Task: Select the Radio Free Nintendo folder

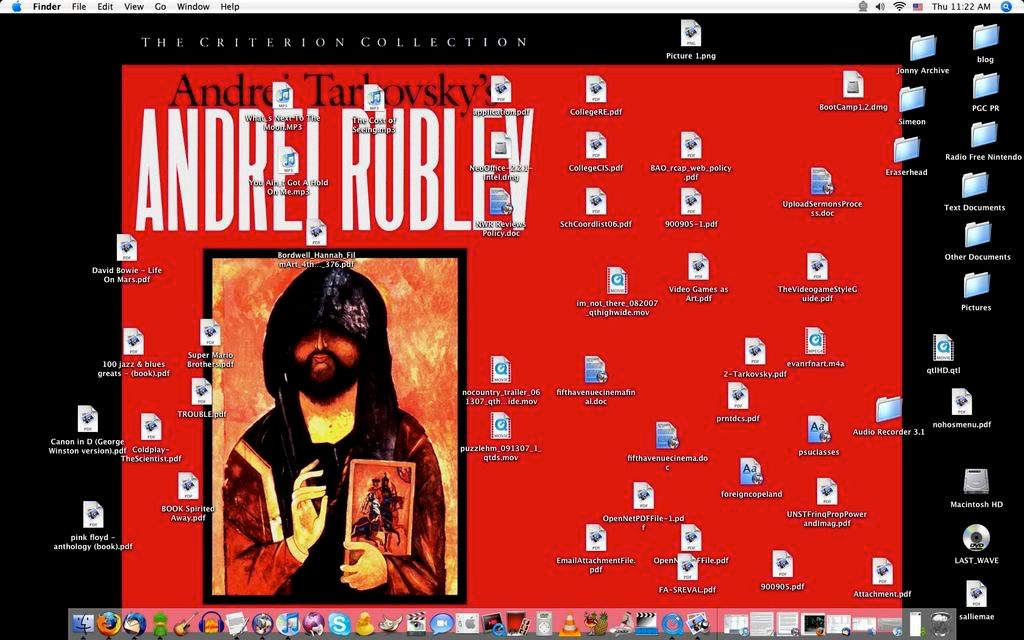Action: click(984, 135)
